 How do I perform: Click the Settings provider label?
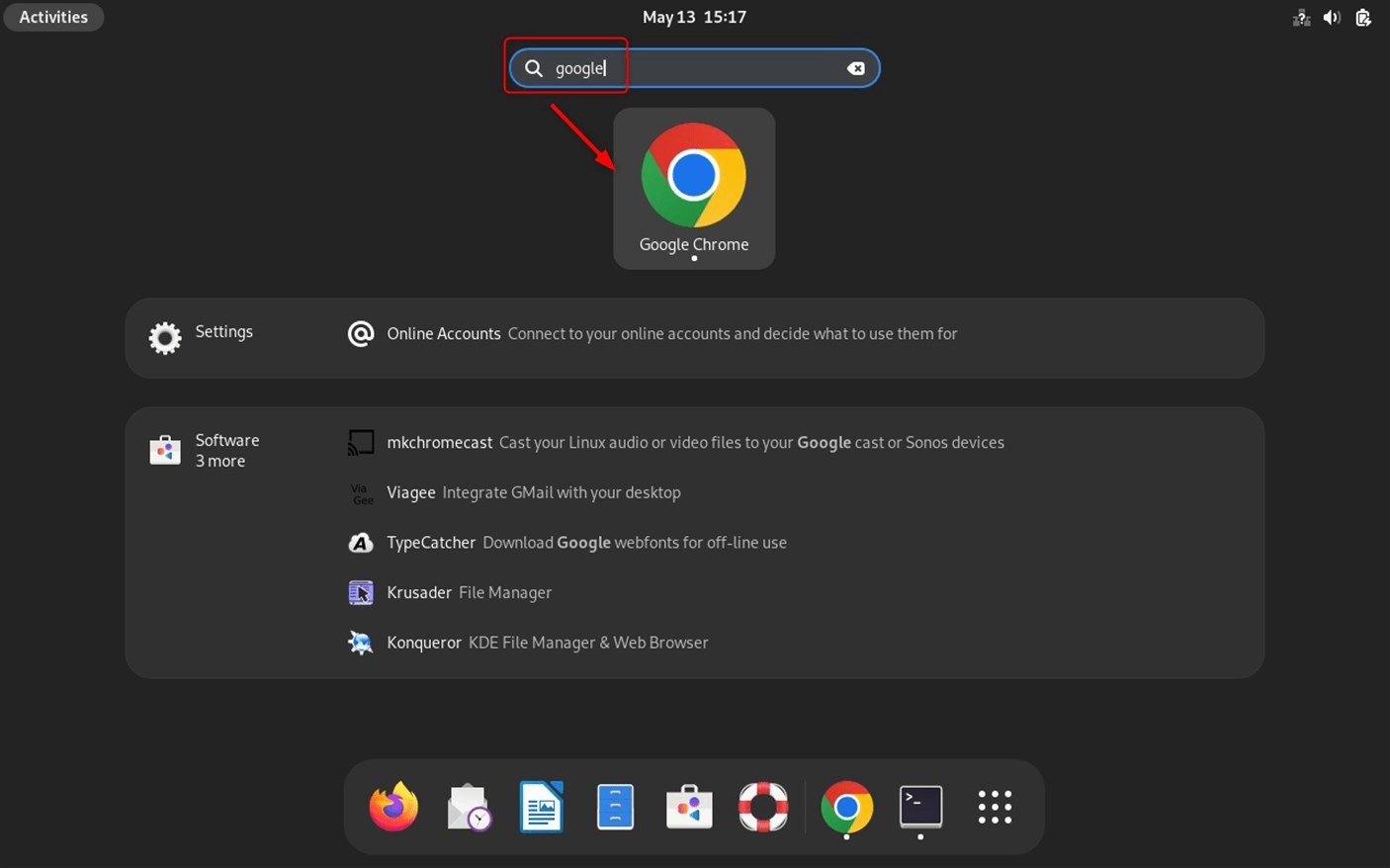[x=223, y=331]
